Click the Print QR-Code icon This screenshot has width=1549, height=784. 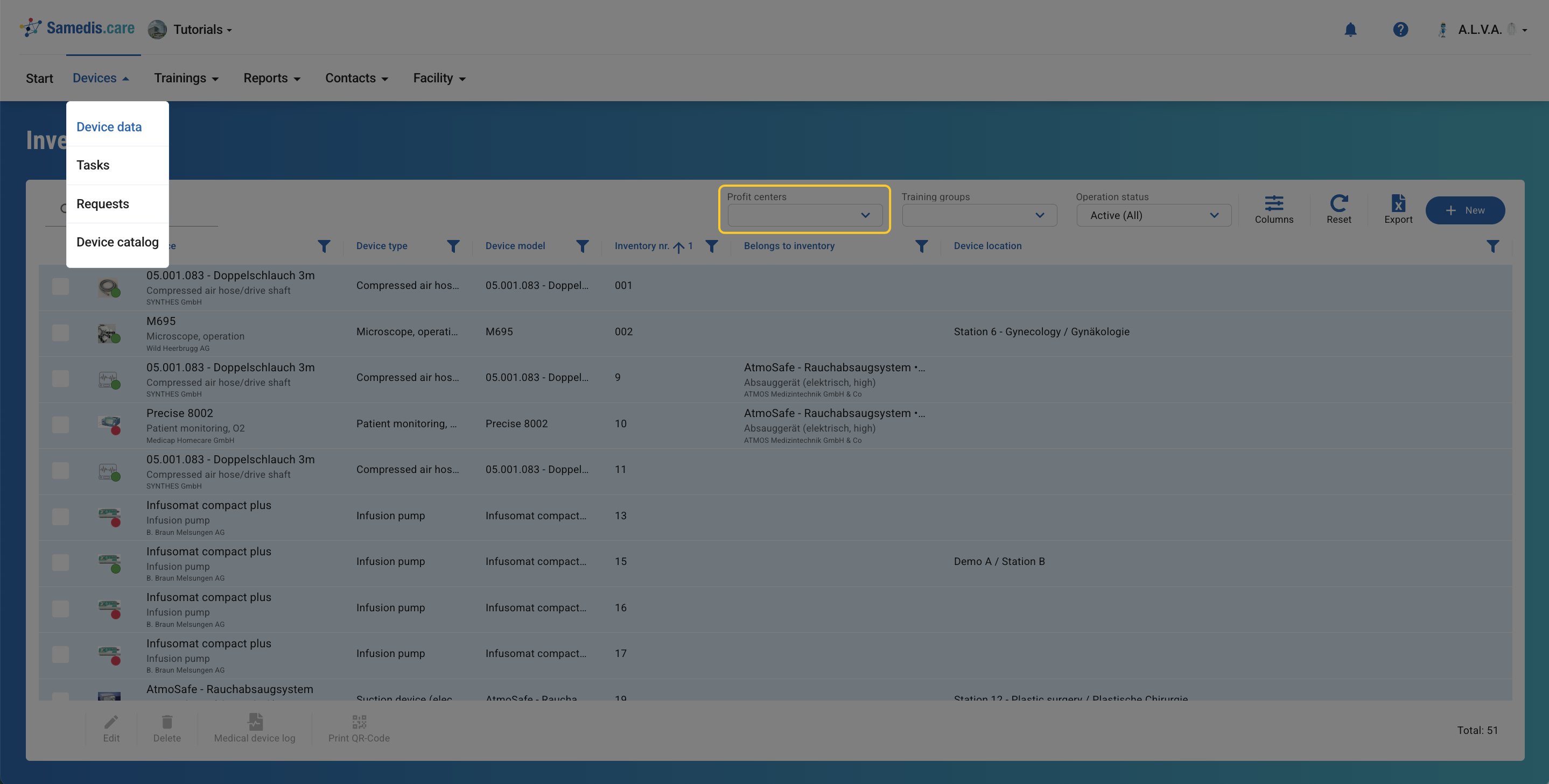359,722
